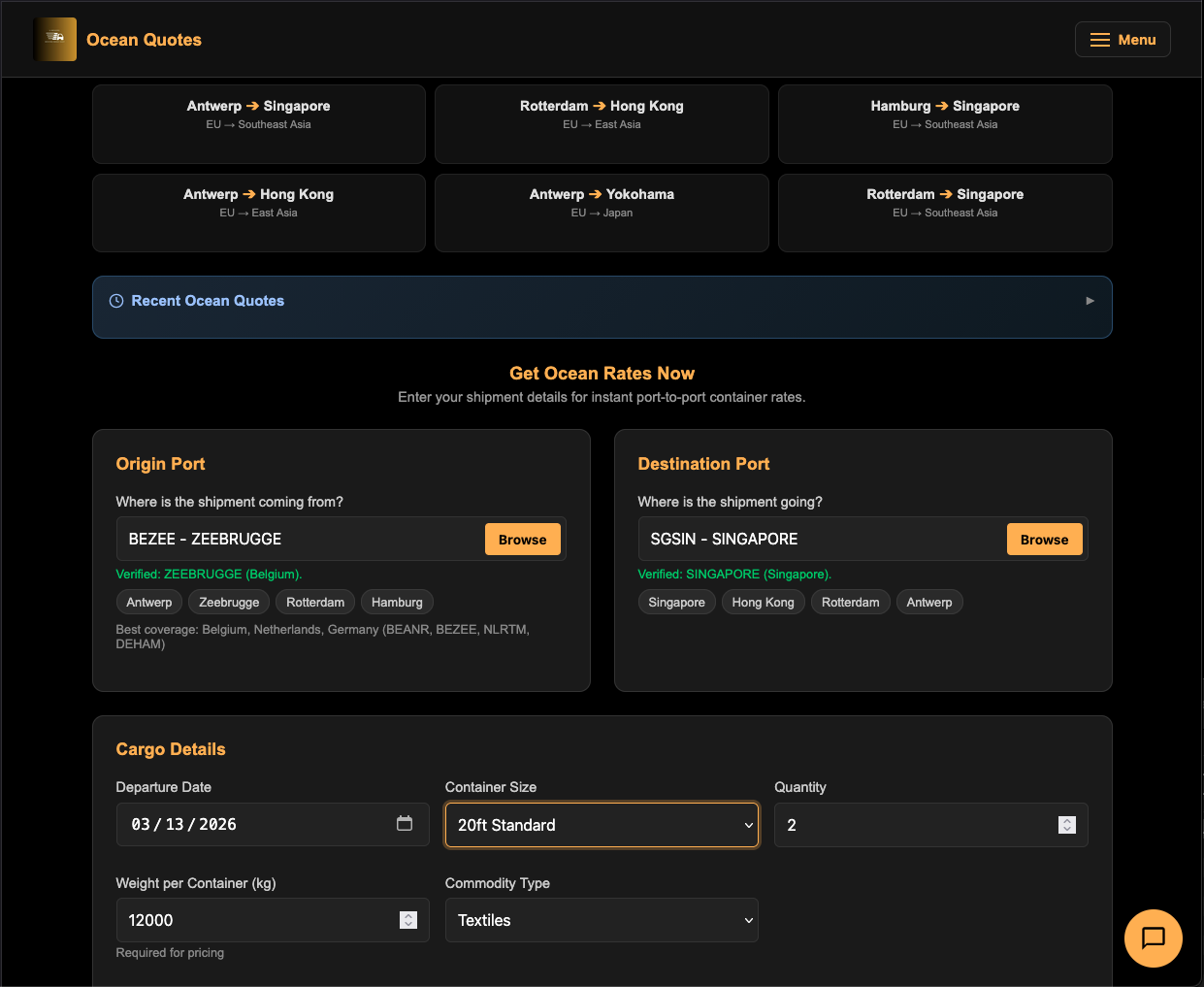The image size is (1204, 987).
Task: Open the hamburger Menu
Action: 1123,40
